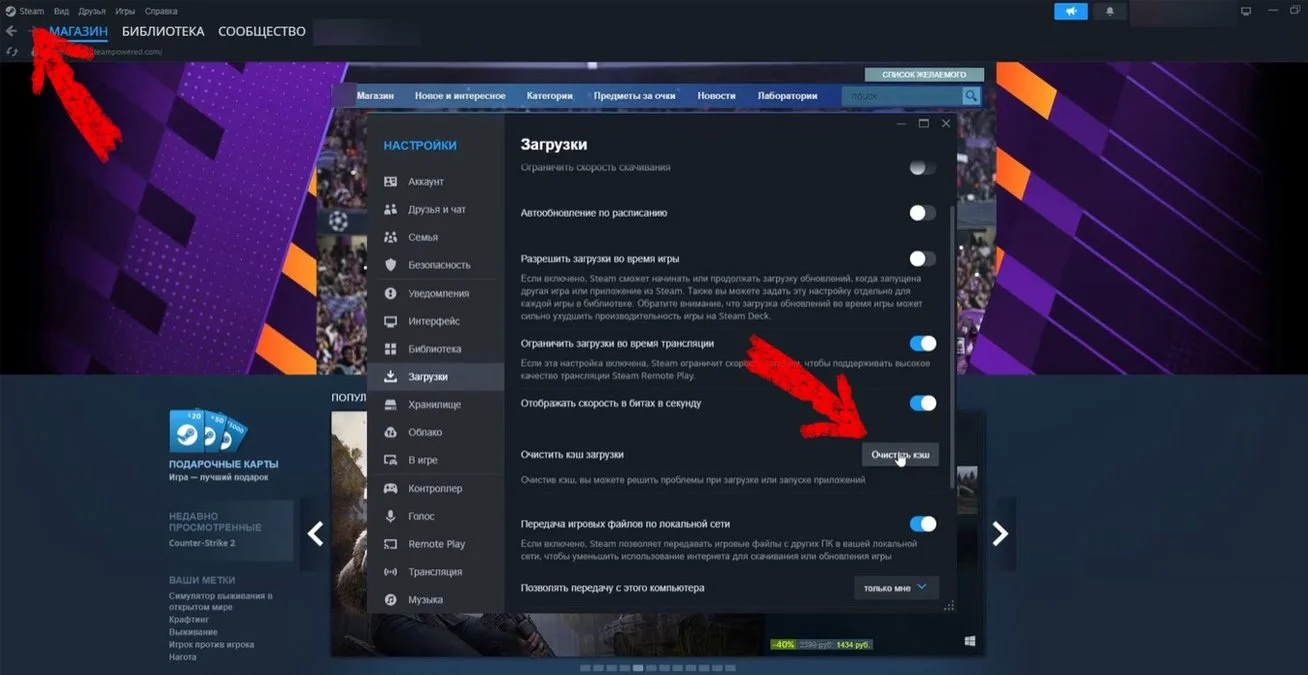Open the 'только мне' dropdown
1308x675 pixels.
[x=896, y=588]
